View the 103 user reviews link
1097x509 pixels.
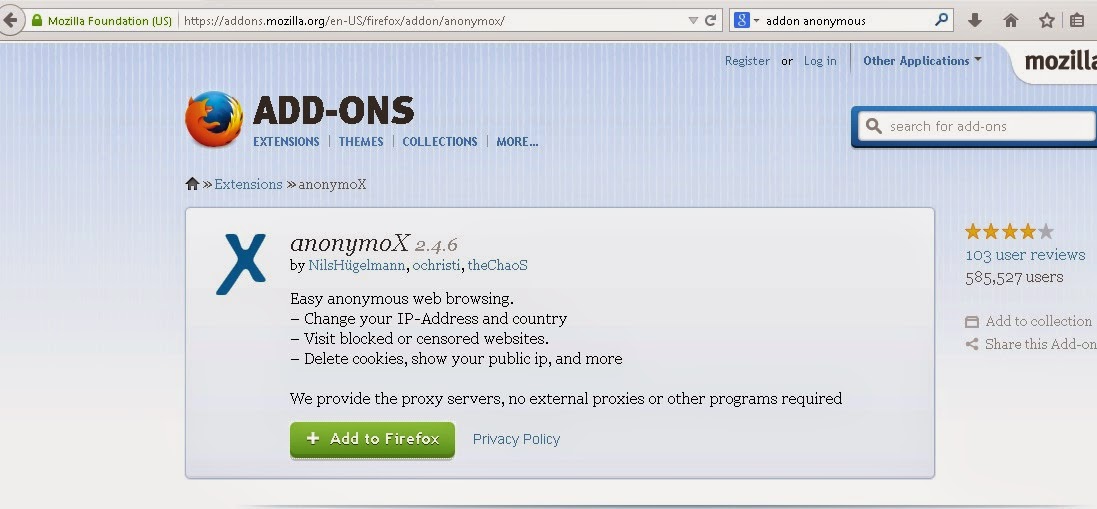tap(1025, 254)
